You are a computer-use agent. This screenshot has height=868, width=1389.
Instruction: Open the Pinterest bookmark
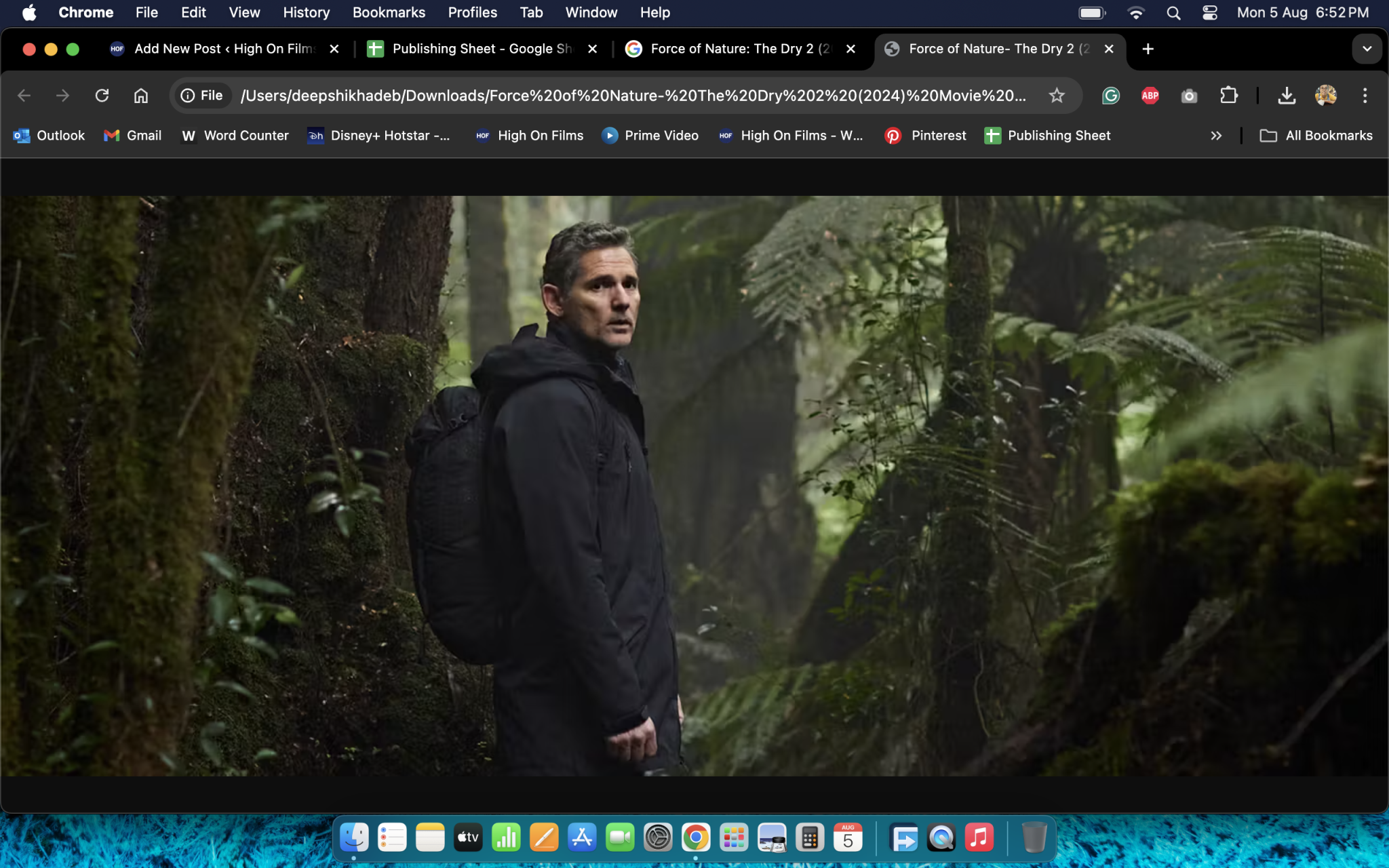click(925, 136)
